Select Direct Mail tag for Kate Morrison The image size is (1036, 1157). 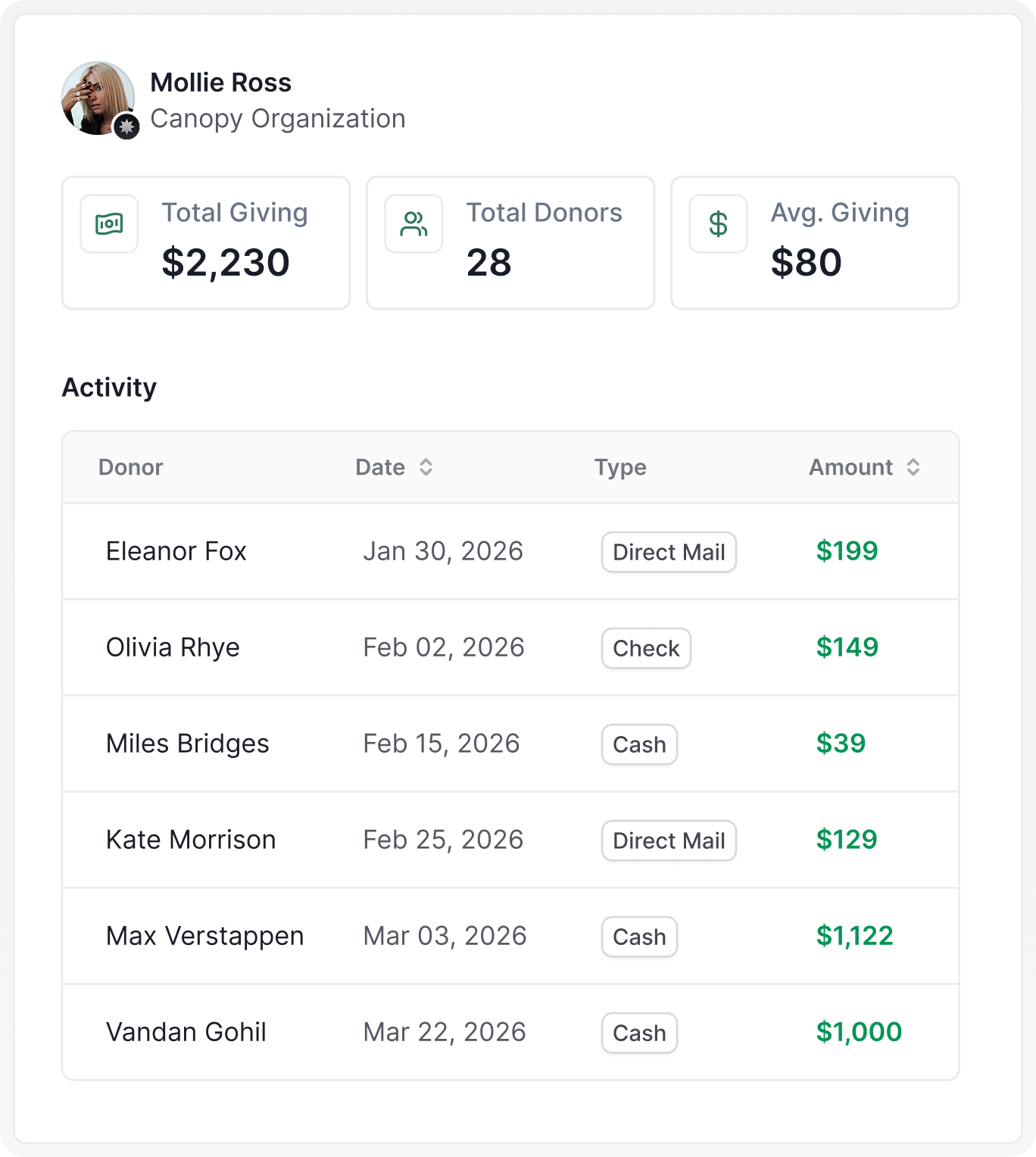pyautogui.click(x=669, y=840)
